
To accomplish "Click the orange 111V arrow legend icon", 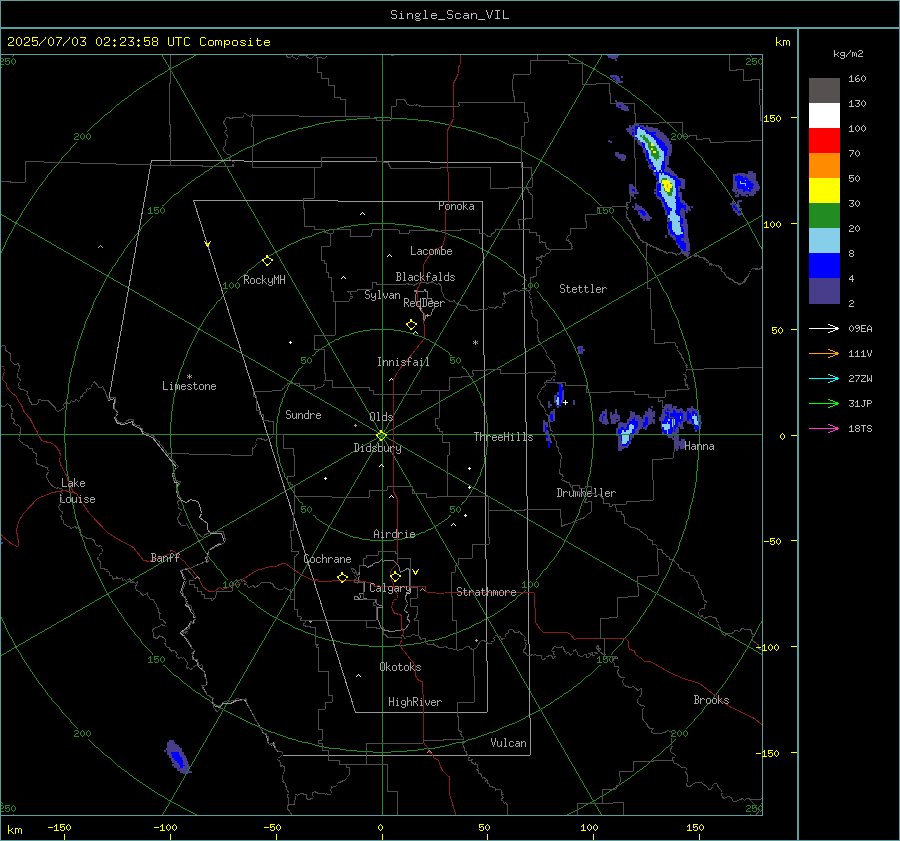I will pos(824,354).
